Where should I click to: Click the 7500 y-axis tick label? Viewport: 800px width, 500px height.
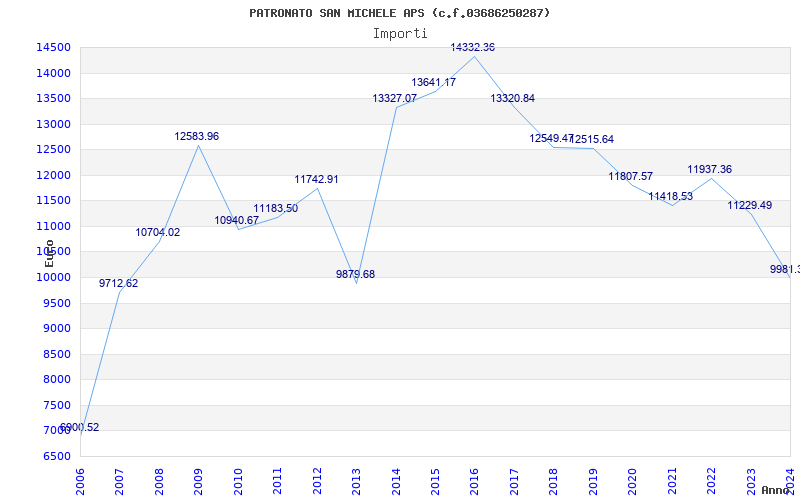point(56,405)
